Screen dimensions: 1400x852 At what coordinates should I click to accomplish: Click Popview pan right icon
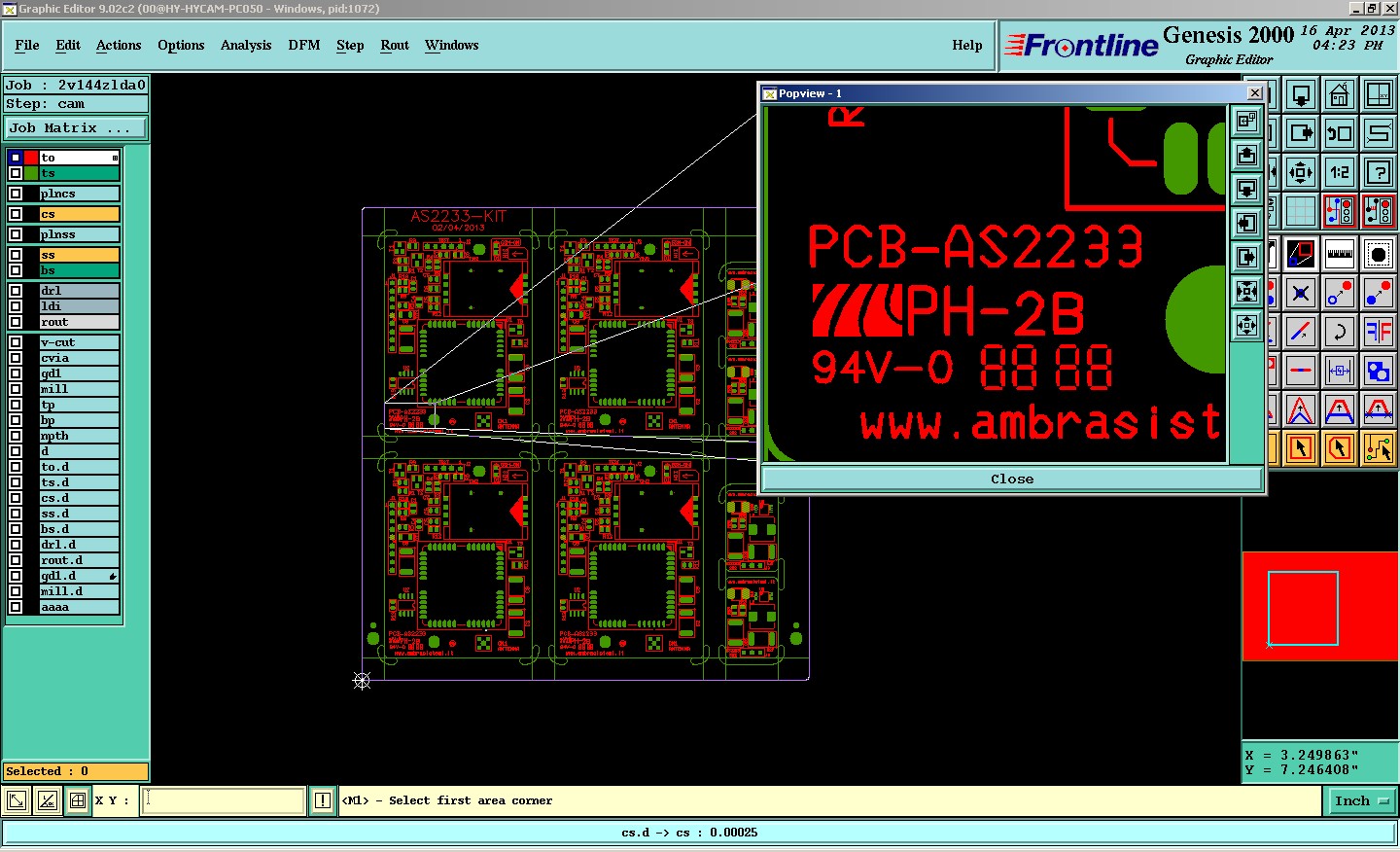tap(1246, 257)
